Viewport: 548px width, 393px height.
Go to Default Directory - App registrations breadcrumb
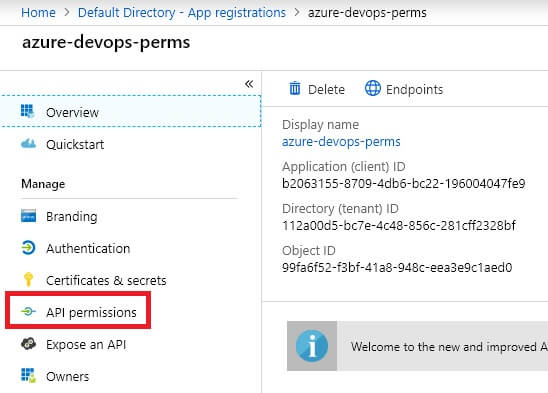point(182,13)
